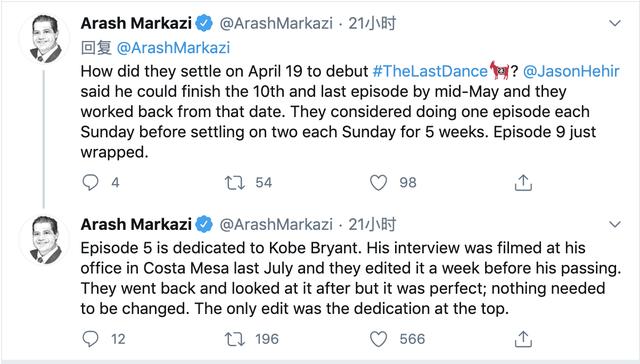Open Arash Markazi's avatar on second tweet
This screenshot has width=640, height=364.
(x=44, y=240)
